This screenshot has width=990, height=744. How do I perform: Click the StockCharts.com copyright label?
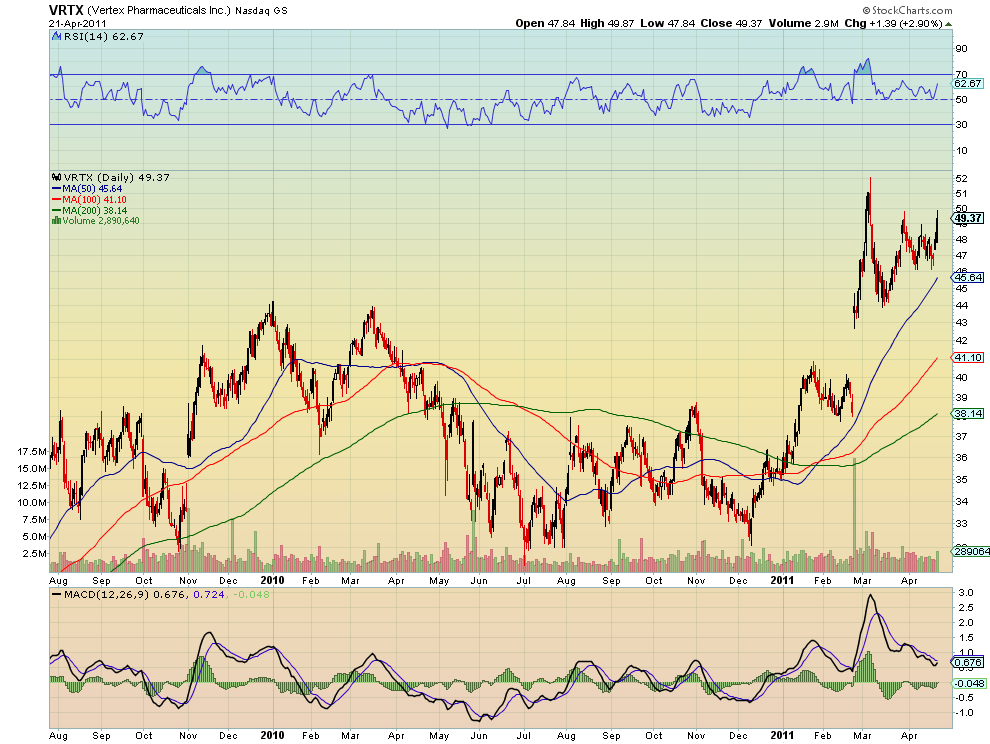[908, 10]
